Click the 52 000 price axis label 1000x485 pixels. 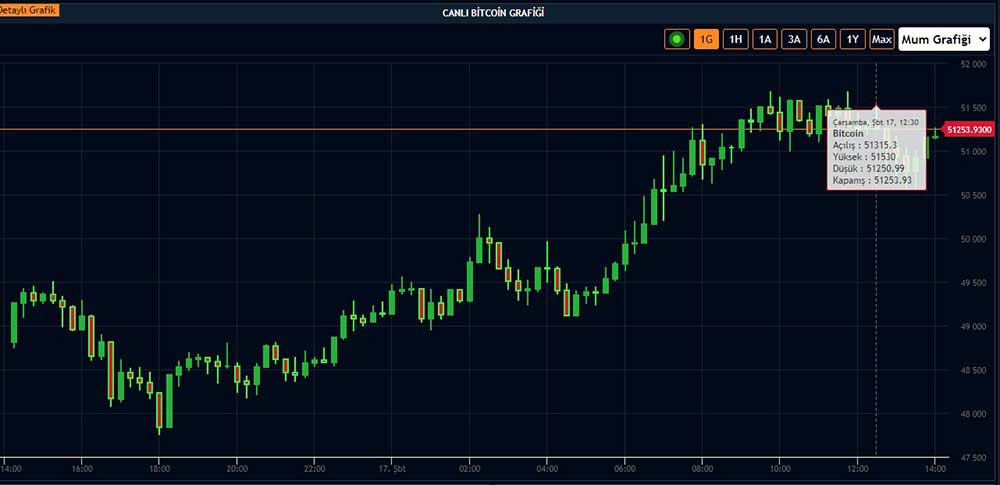[974, 64]
